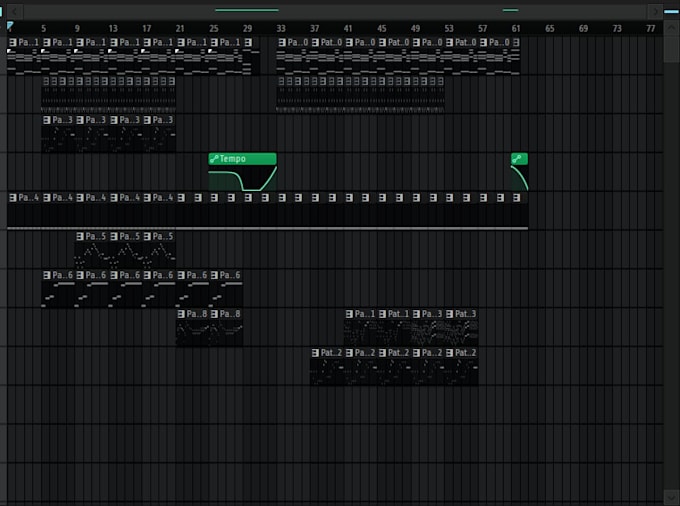Select the Pa..4 clip title at bar 17

pos(163,198)
